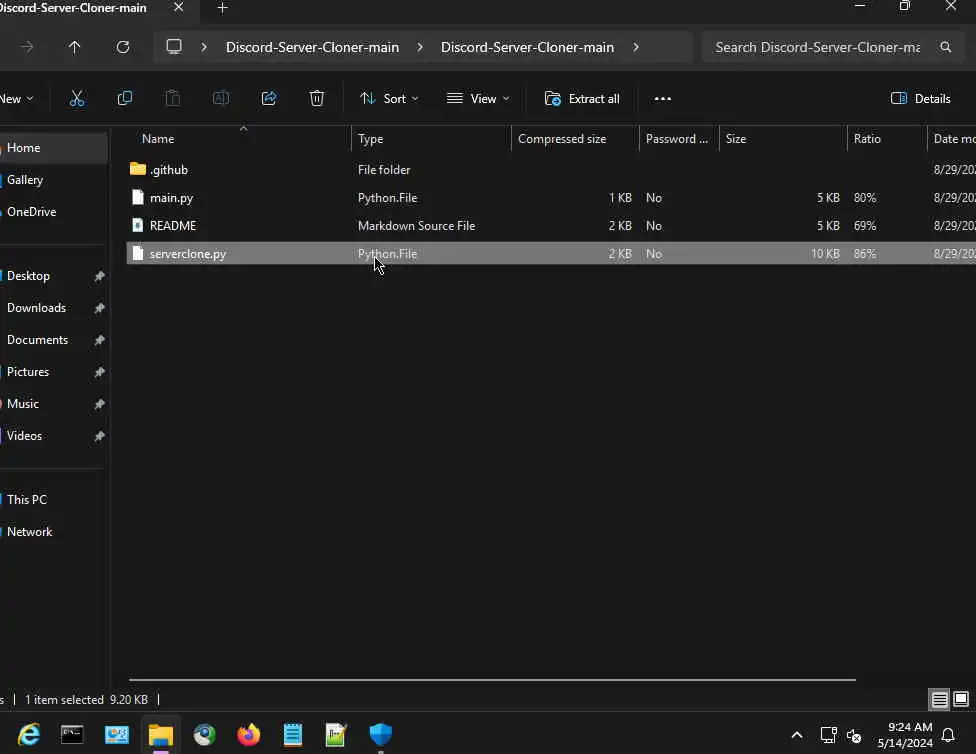
Task: Click the Cut scissors icon
Action: tap(77, 98)
